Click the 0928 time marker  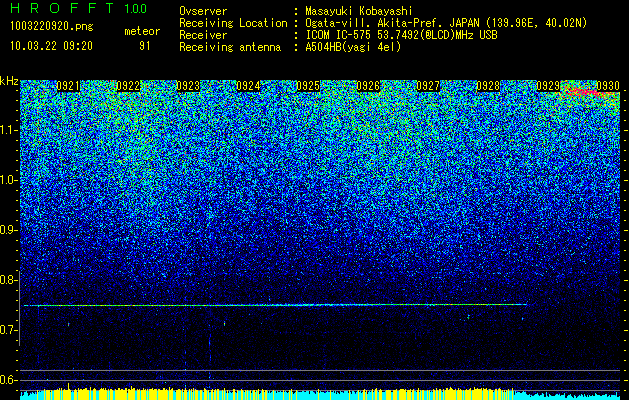coord(488,86)
